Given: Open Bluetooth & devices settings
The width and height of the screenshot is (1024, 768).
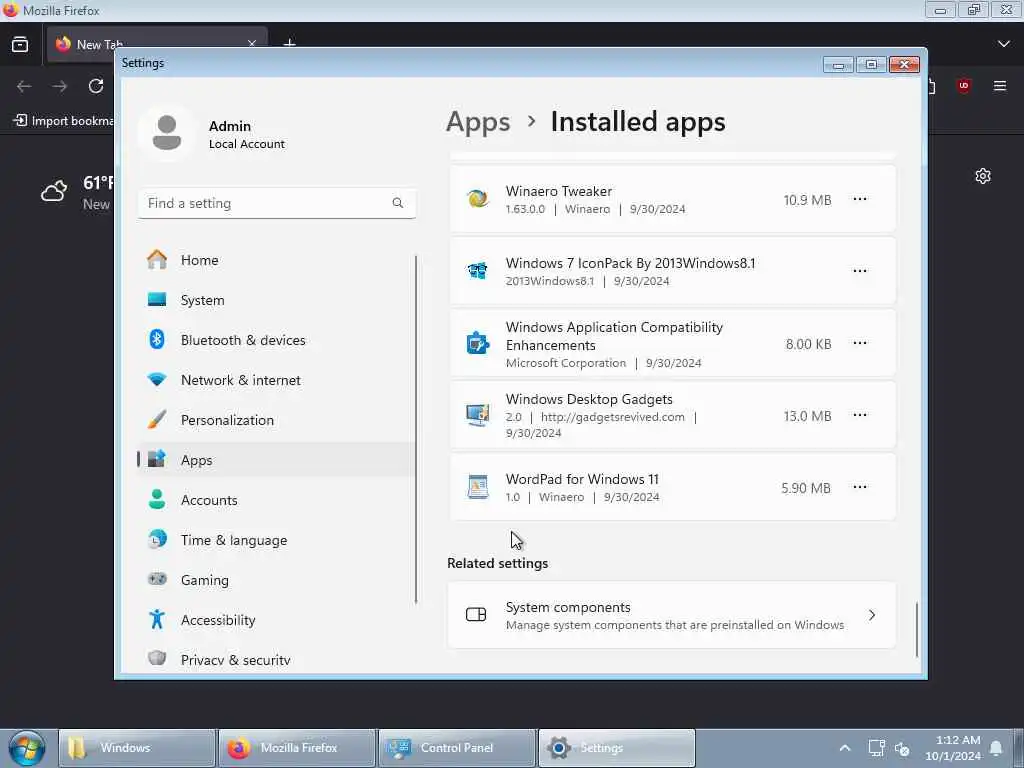Looking at the screenshot, I should coord(276,340).
